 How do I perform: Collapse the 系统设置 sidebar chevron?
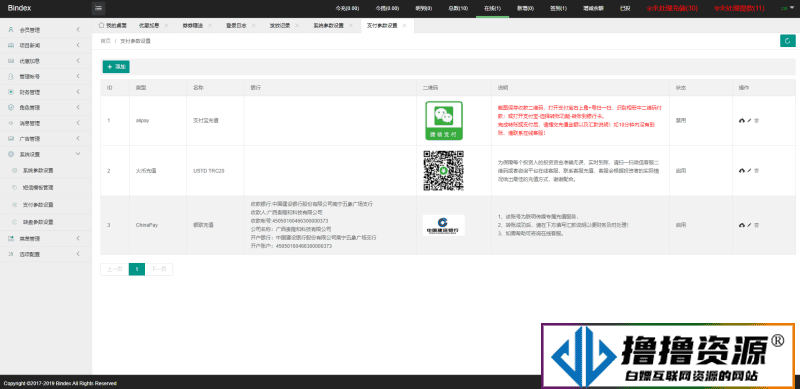pyautogui.click(x=78, y=154)
